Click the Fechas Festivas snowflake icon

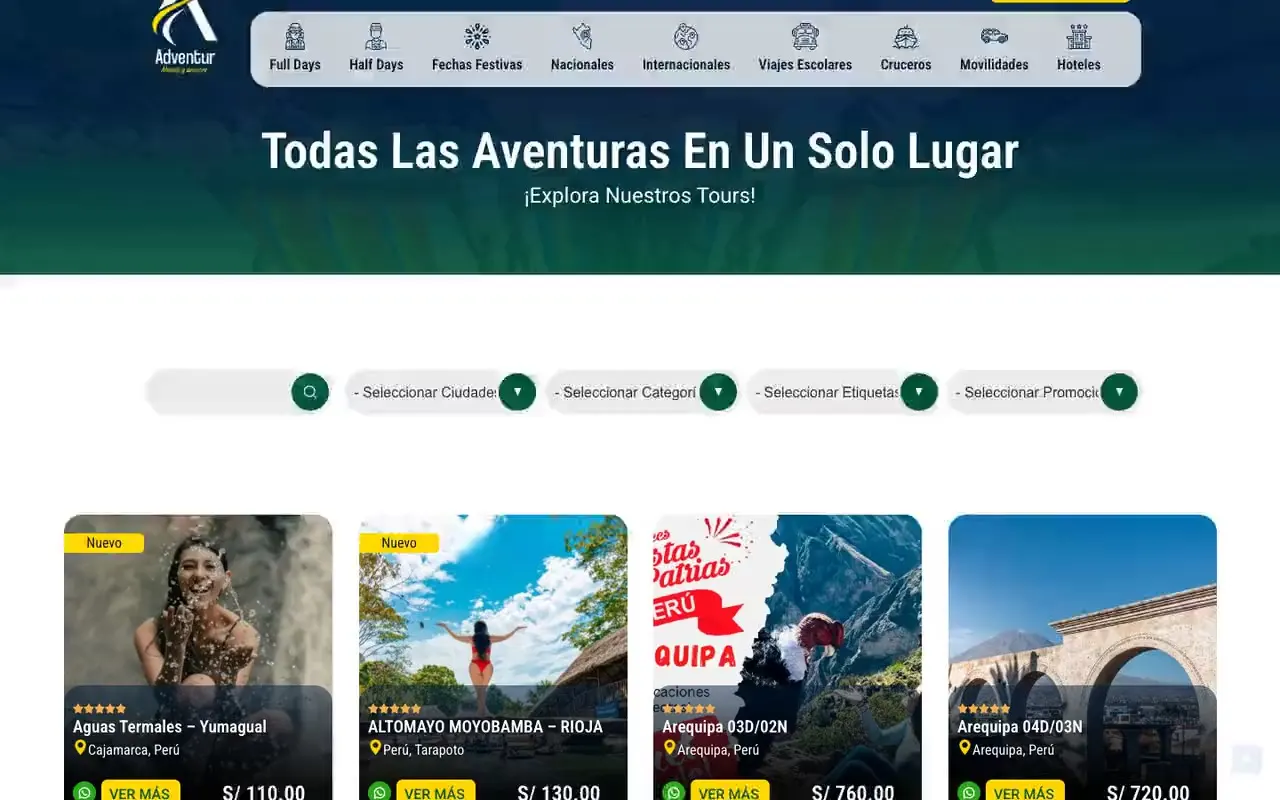[477, 37]
